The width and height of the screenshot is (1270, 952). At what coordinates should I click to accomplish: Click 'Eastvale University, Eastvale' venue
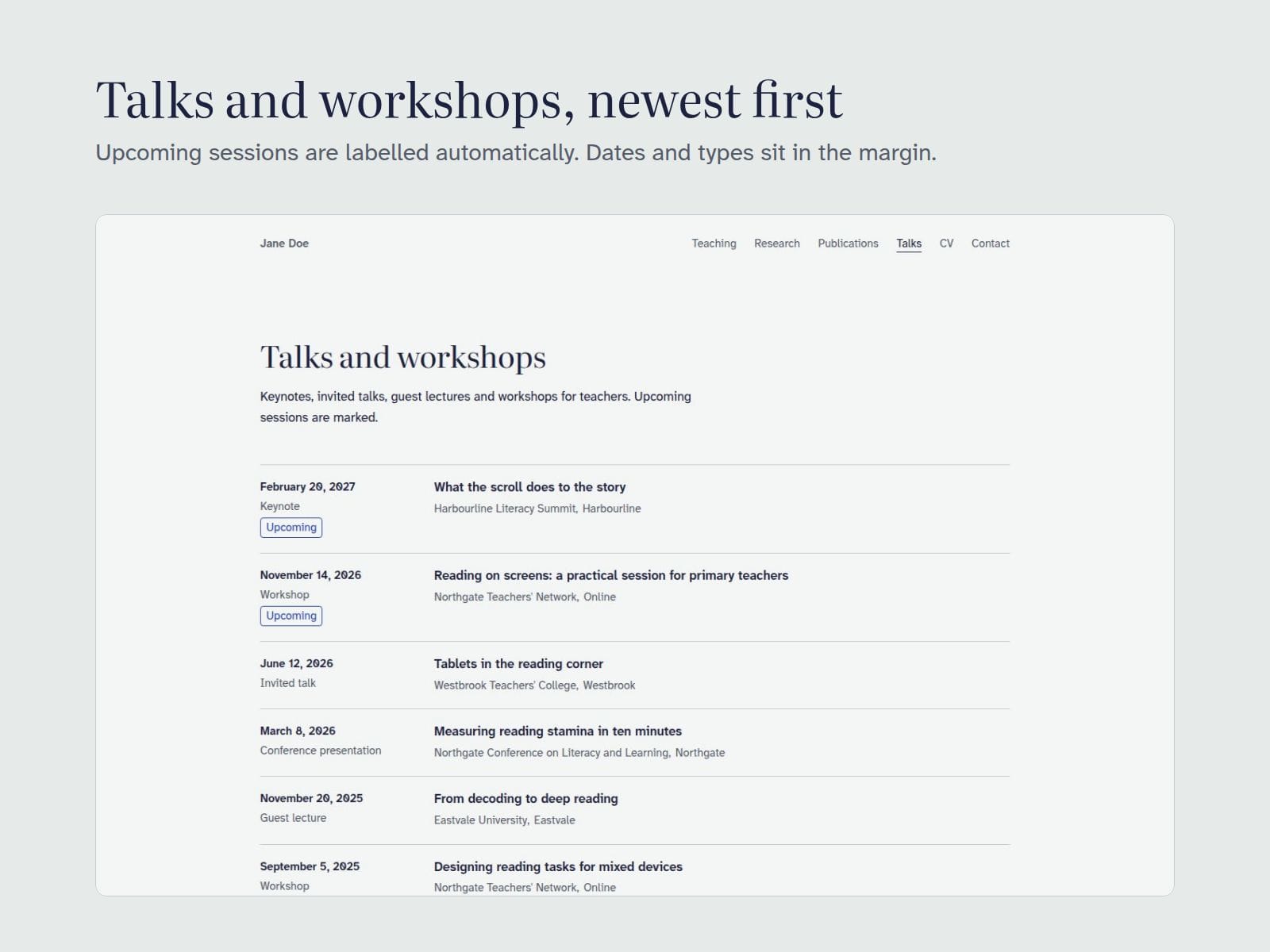tap(504, 820)
